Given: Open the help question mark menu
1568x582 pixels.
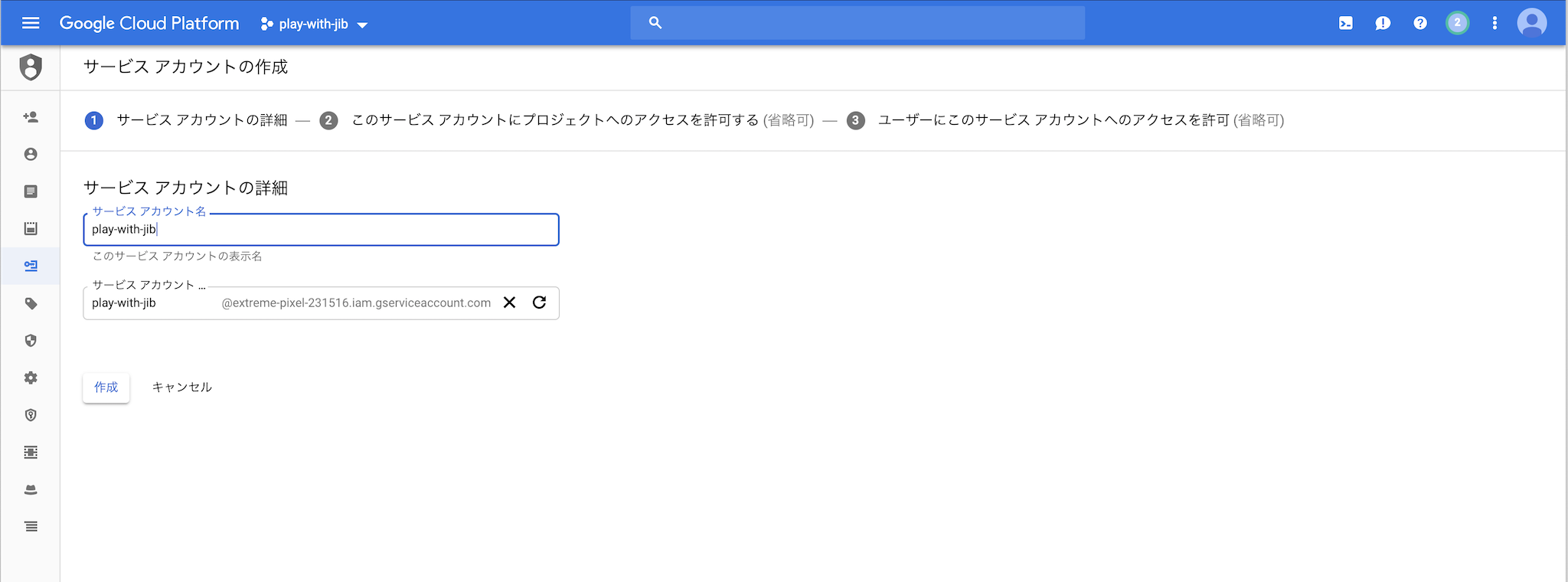Looking at the screenshot, I should pos(1420,23).
